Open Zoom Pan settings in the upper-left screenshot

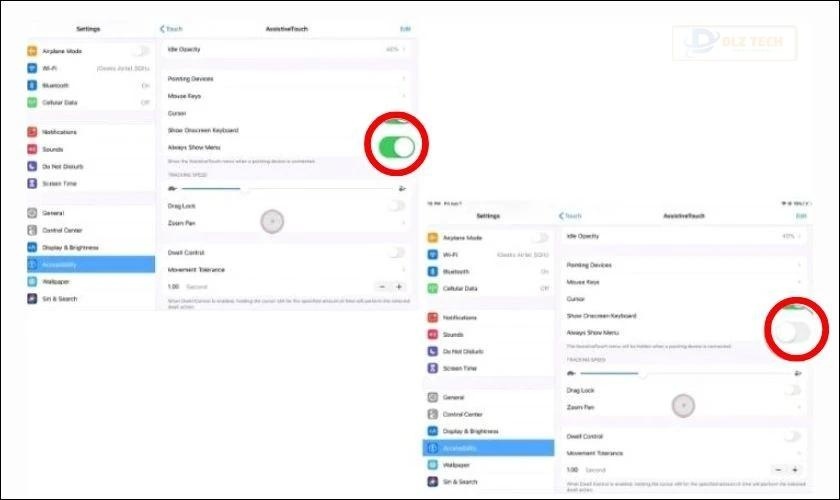(285, 222)
